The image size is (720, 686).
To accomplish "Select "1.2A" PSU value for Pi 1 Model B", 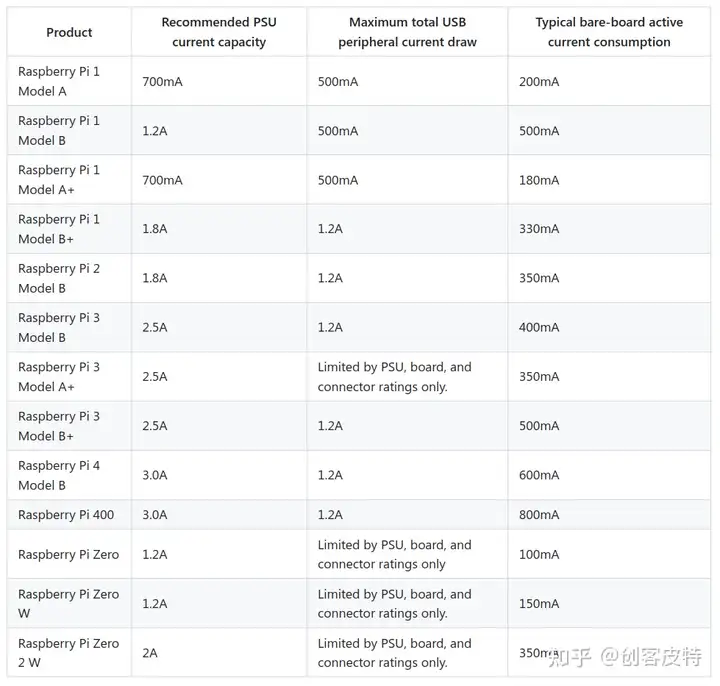I will 155,131.
